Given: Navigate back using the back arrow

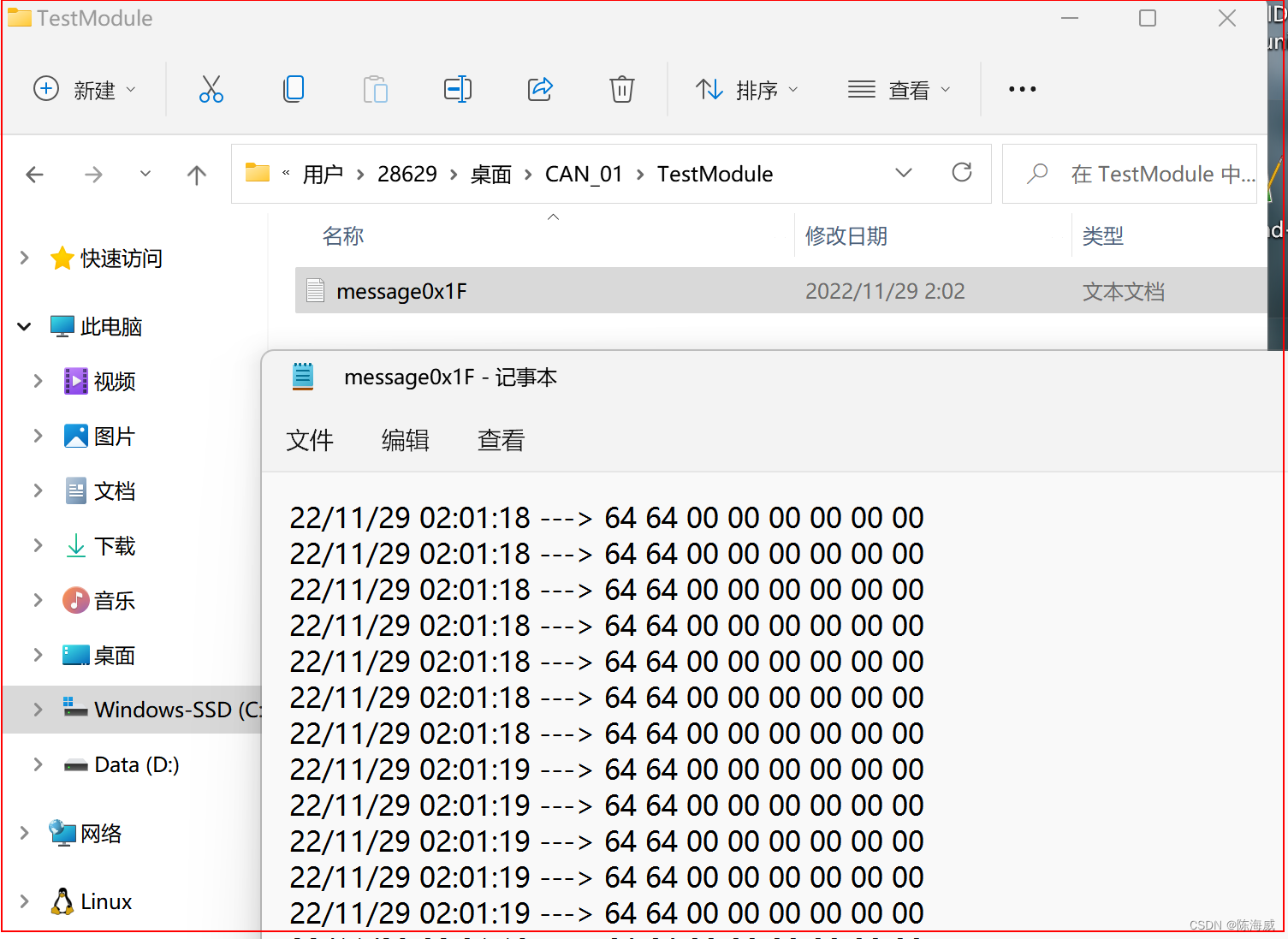Looking at the screenshot, I should click(34, 174).
